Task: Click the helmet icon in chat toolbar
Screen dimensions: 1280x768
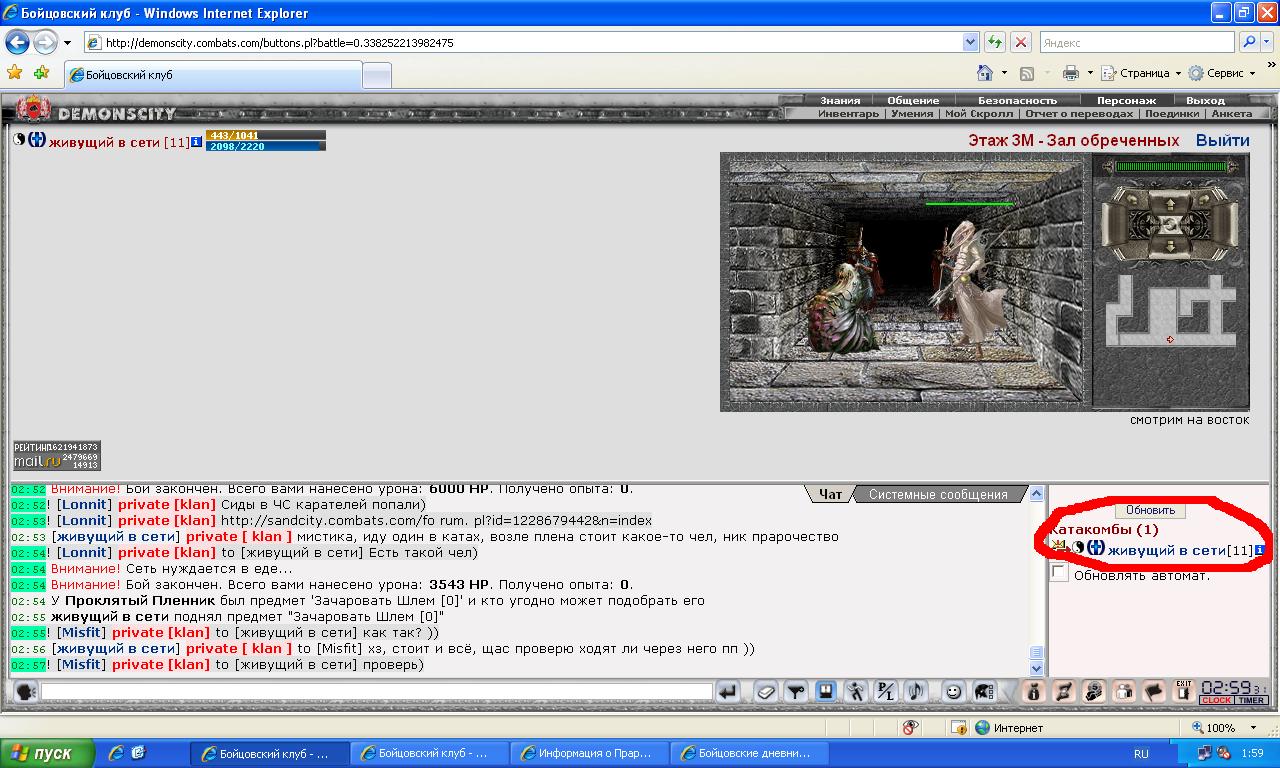Action: pos(984,691)
